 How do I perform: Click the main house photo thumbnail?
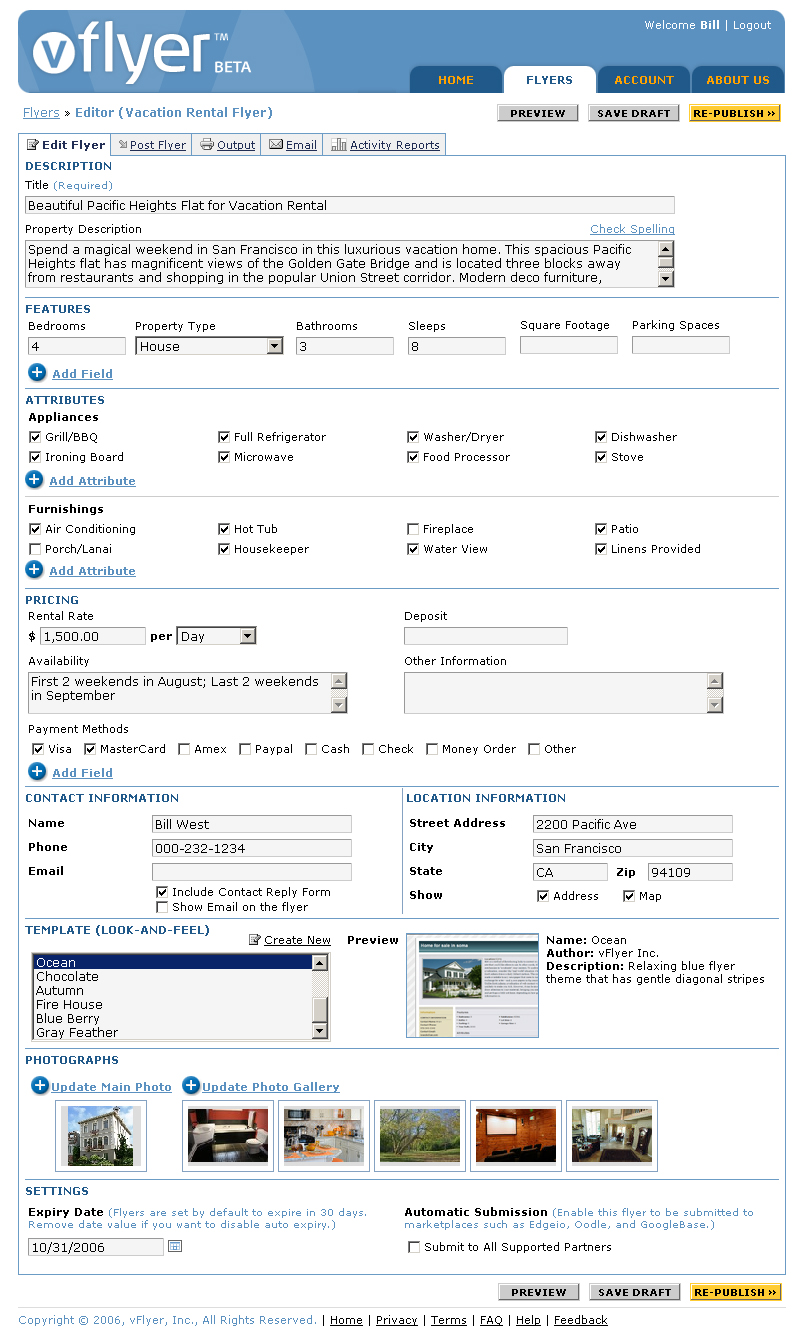point(101,1135)
